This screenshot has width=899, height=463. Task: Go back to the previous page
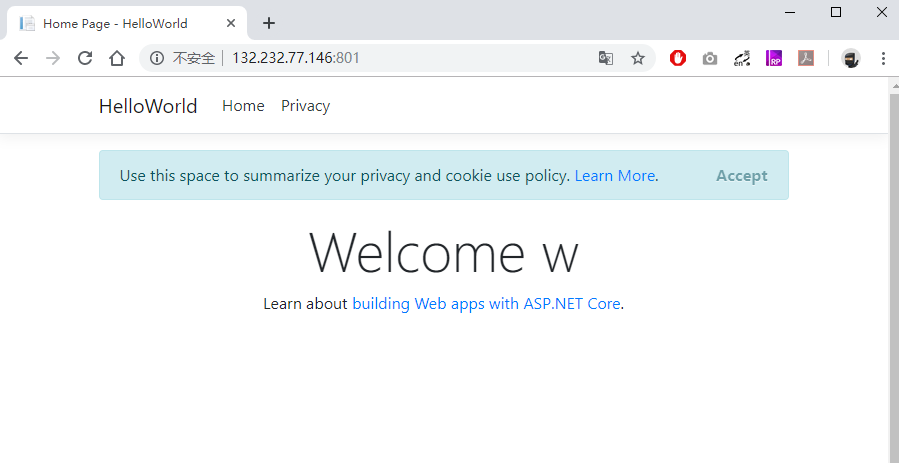point(21,58)
